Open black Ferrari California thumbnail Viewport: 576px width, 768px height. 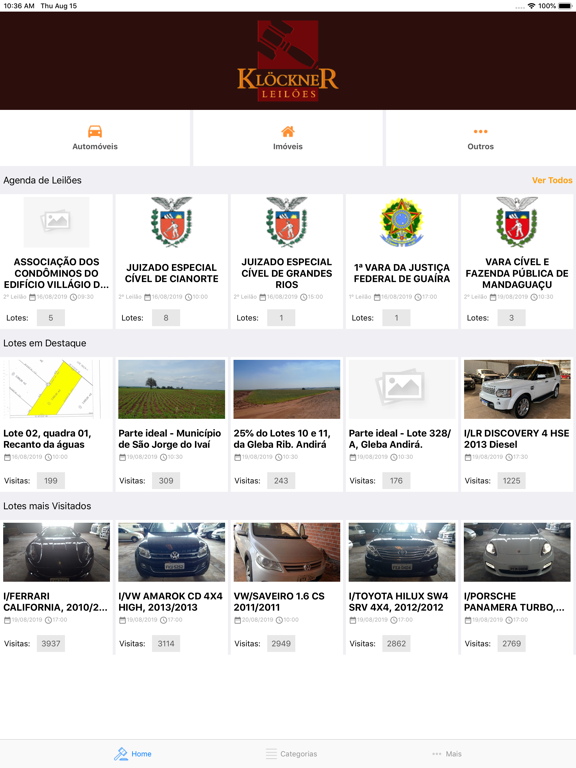click(x=56, y=552)
